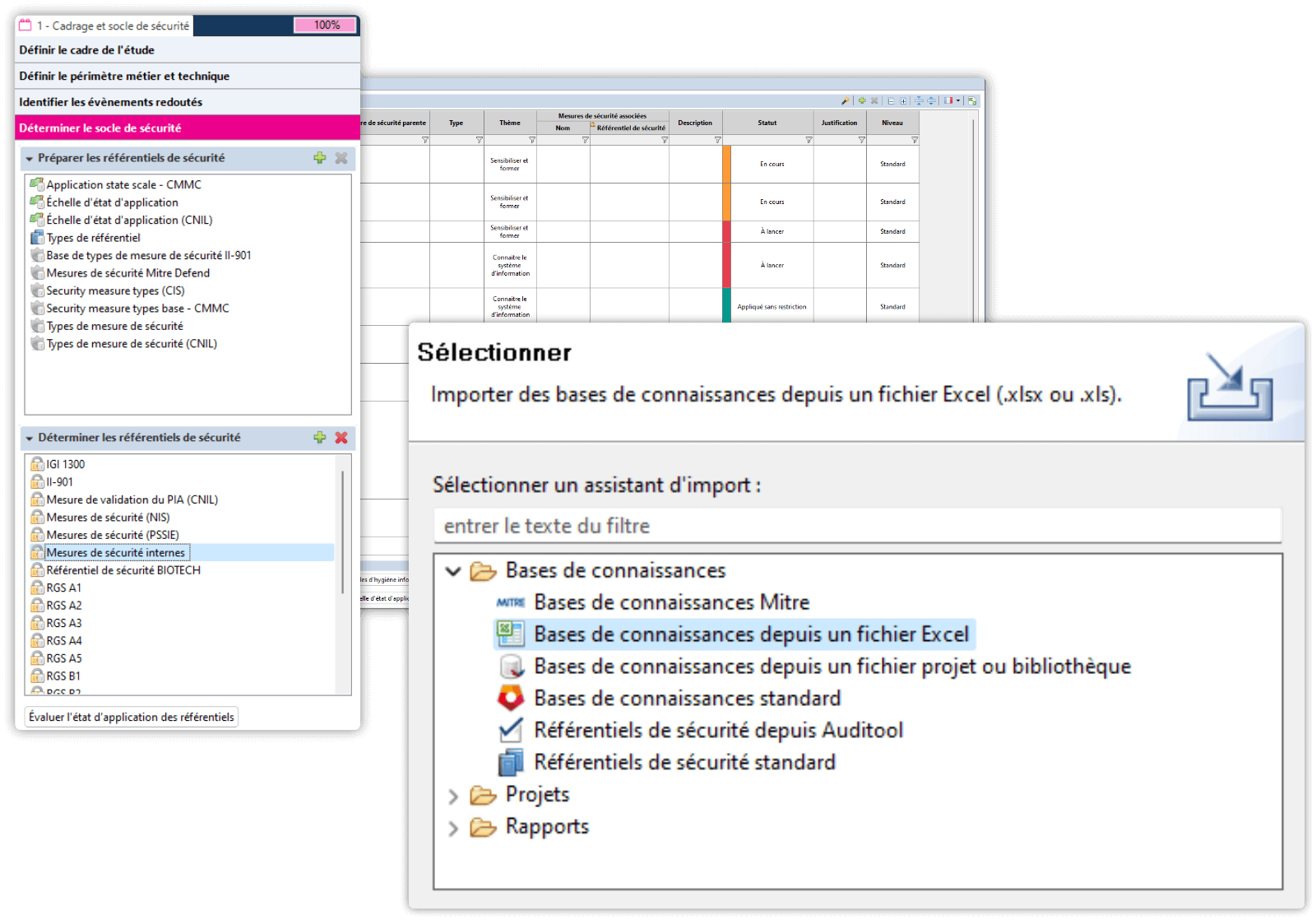The height and width of the screenshot is (920, 1316).
Task: Select 'Mesure de validation du PIA (CNIL)'
Action: (x=132, y=499)
